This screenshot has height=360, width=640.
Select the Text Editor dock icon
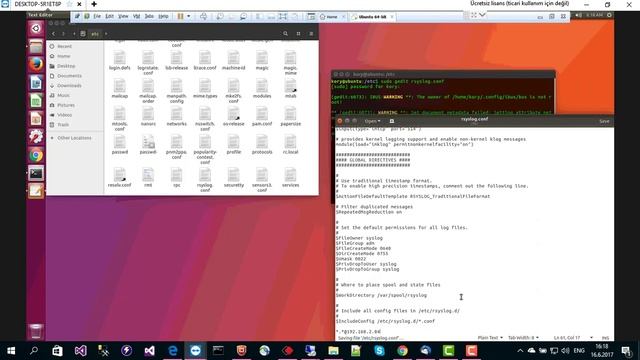pyautogui.click(x=36, y=191)
